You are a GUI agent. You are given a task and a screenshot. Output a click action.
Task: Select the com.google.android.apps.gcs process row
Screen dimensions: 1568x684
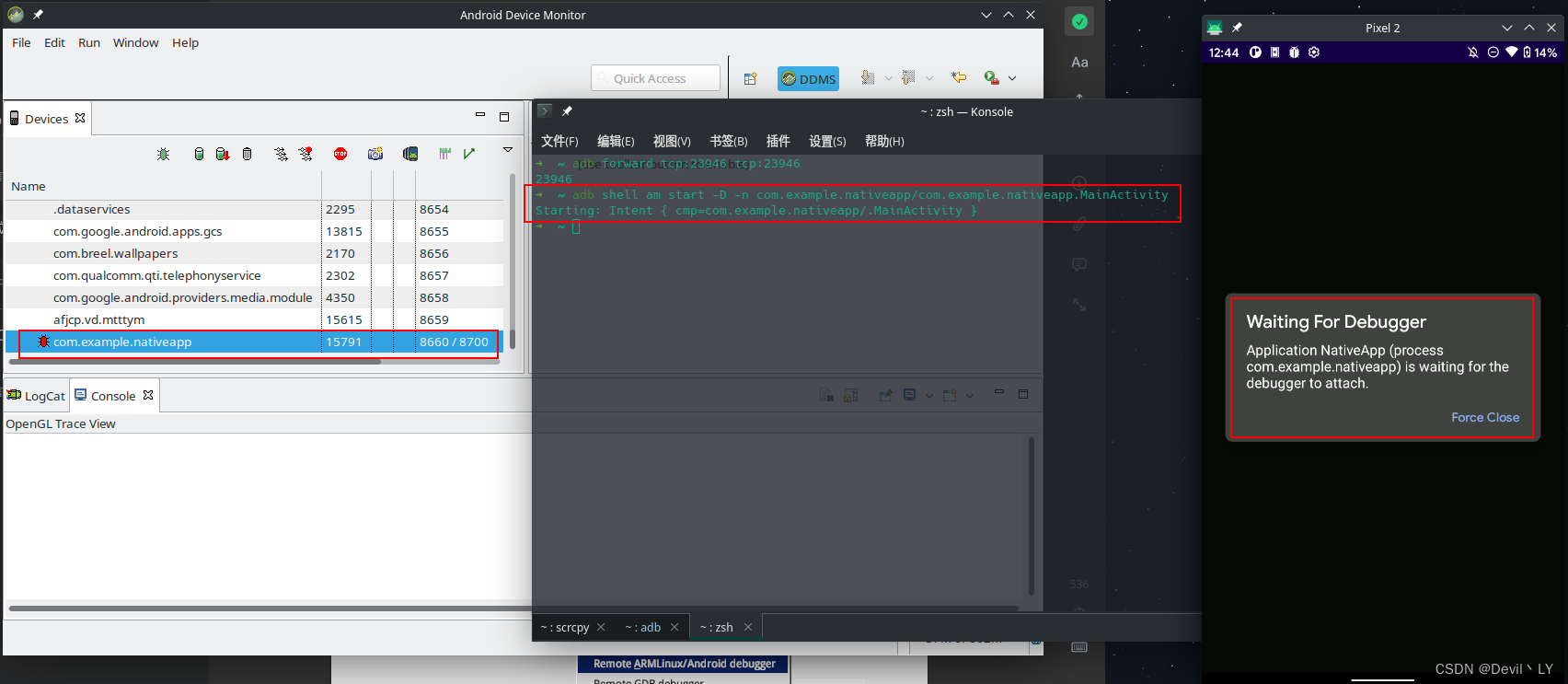(x=254, y=231)
